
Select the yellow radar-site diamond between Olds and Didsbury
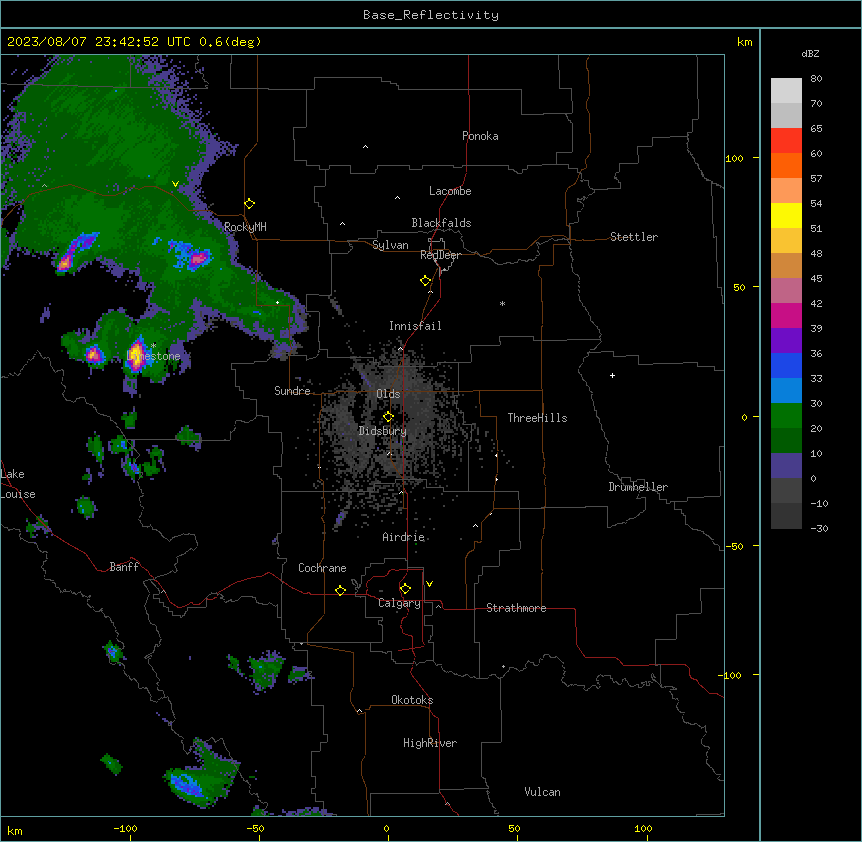389,417
